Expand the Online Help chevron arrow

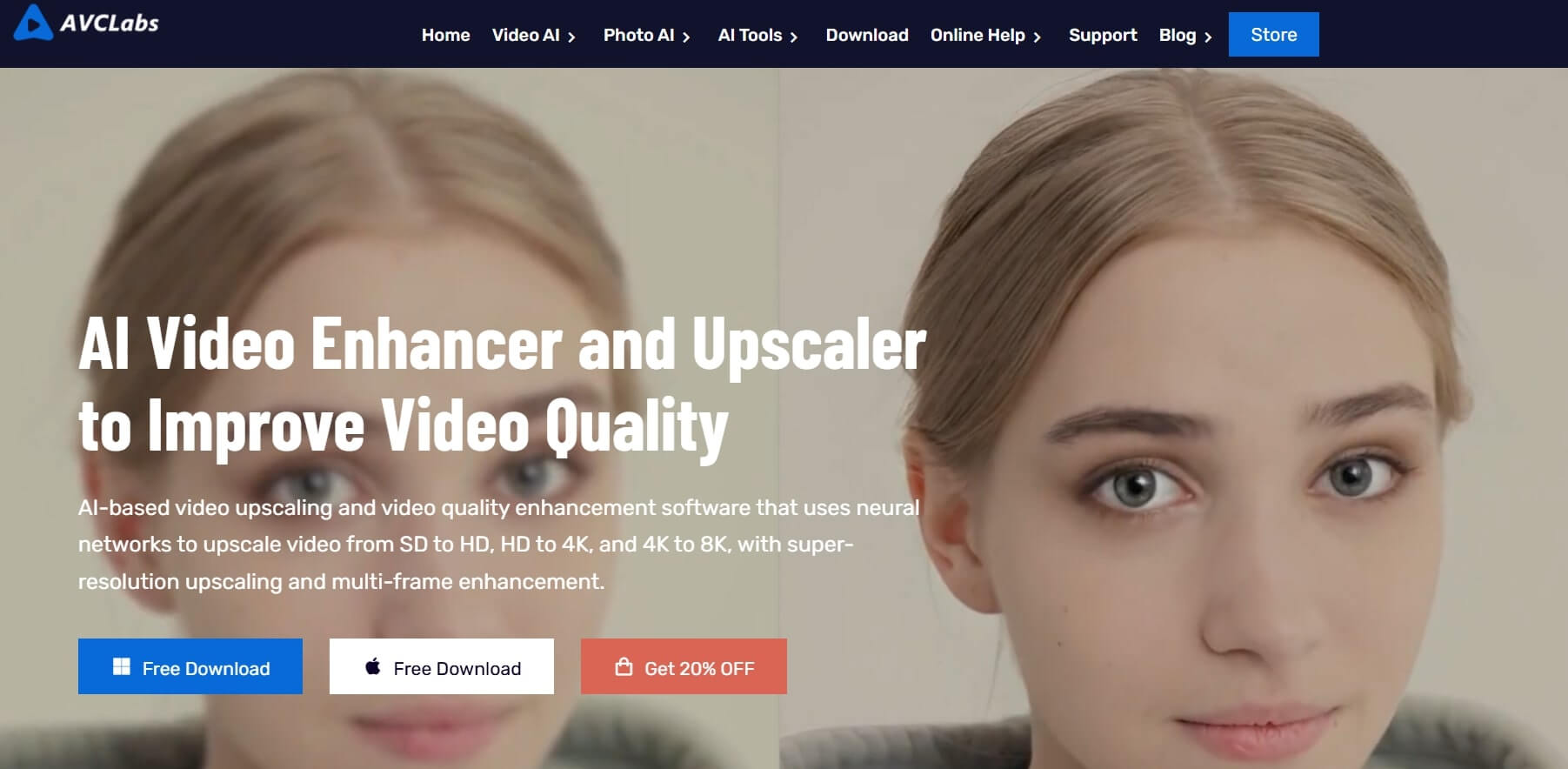coord(1037,37)
